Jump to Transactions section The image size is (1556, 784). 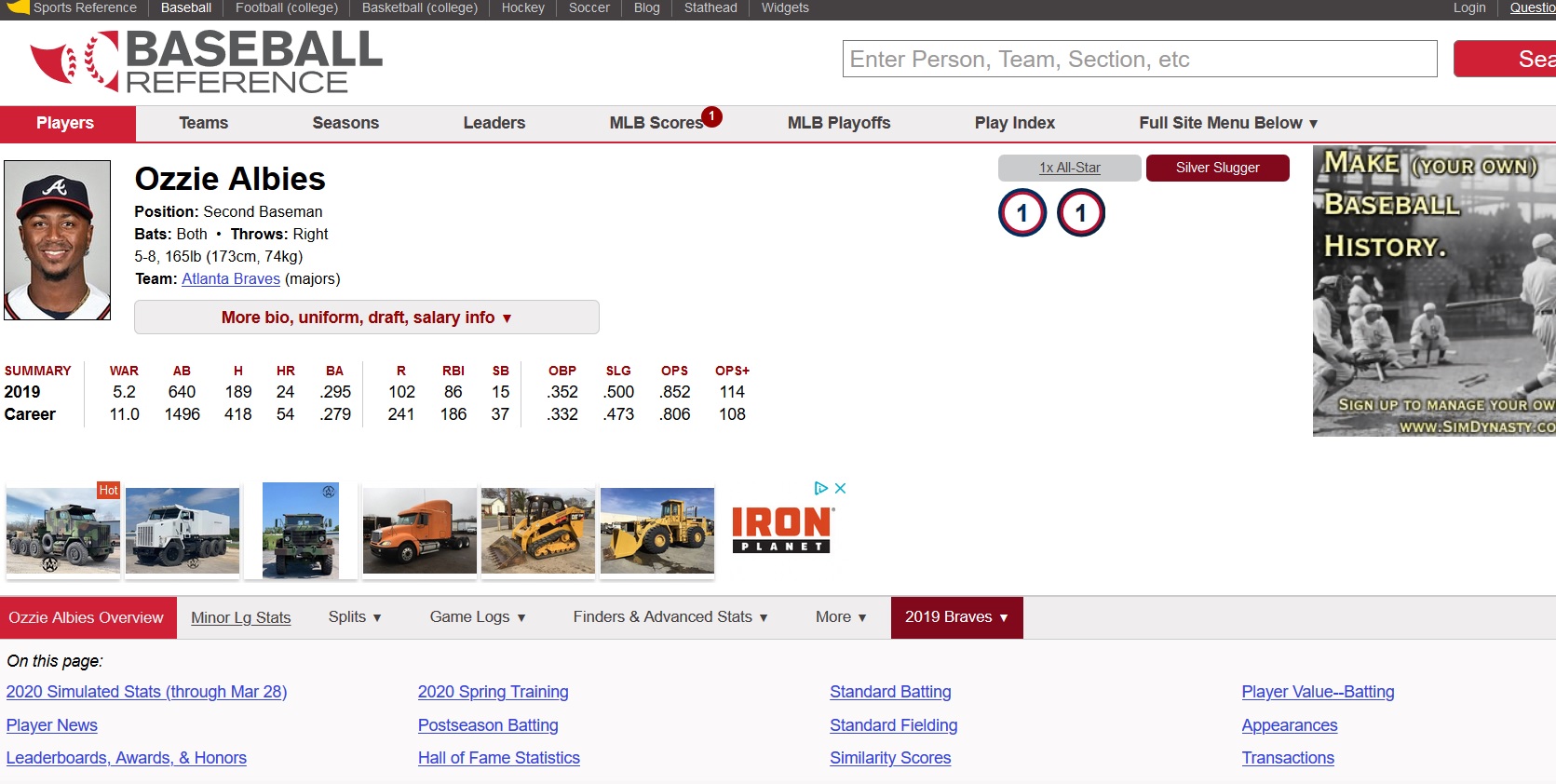(1288, 758)
